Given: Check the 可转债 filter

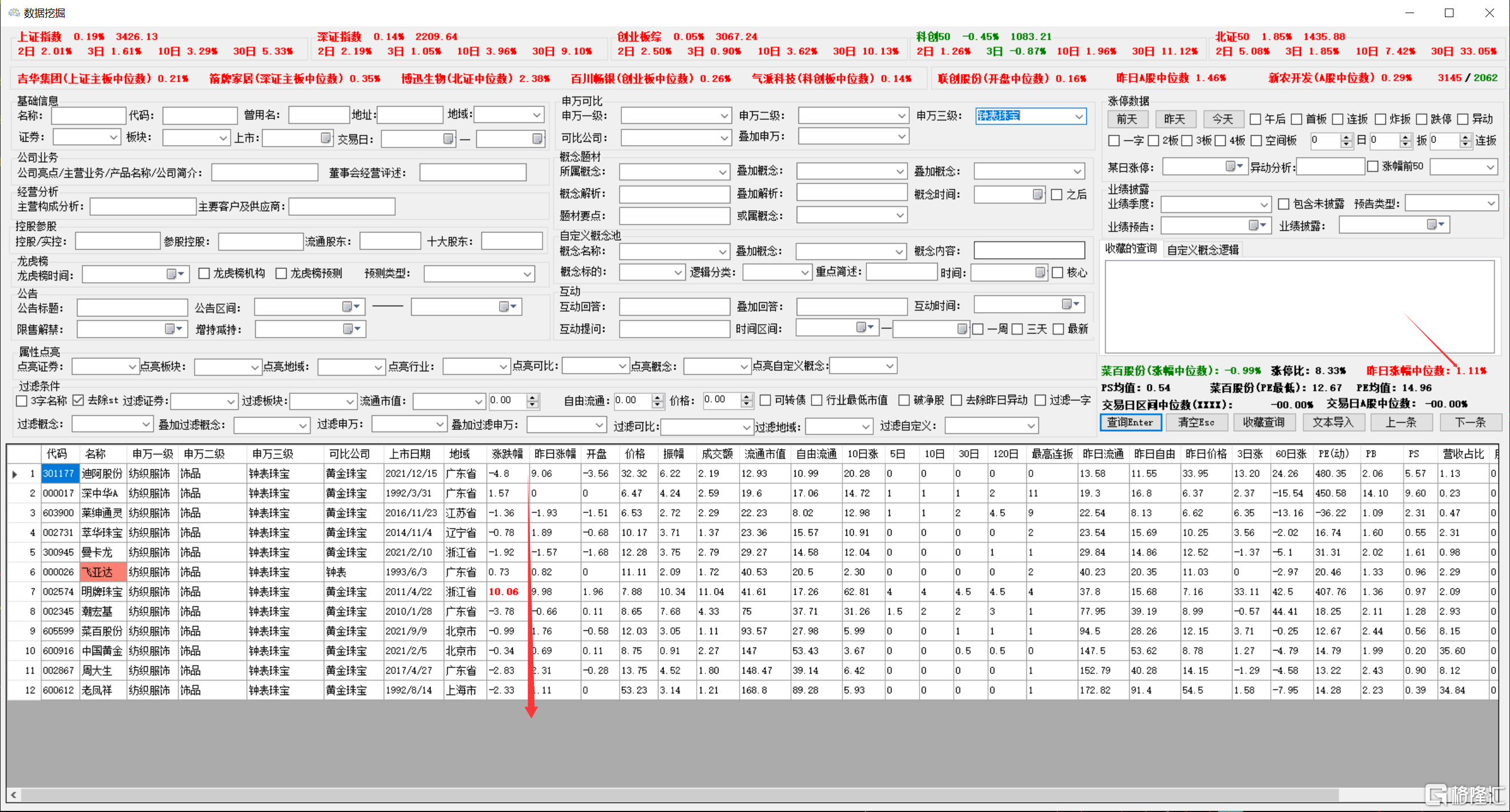Looking at the screenshot, I should coord(765,400).
